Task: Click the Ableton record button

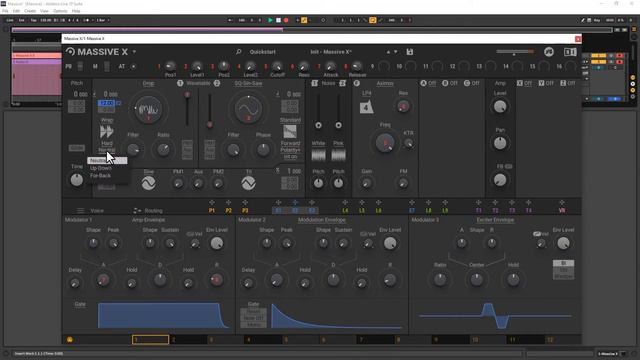Action: coord(286,20)
